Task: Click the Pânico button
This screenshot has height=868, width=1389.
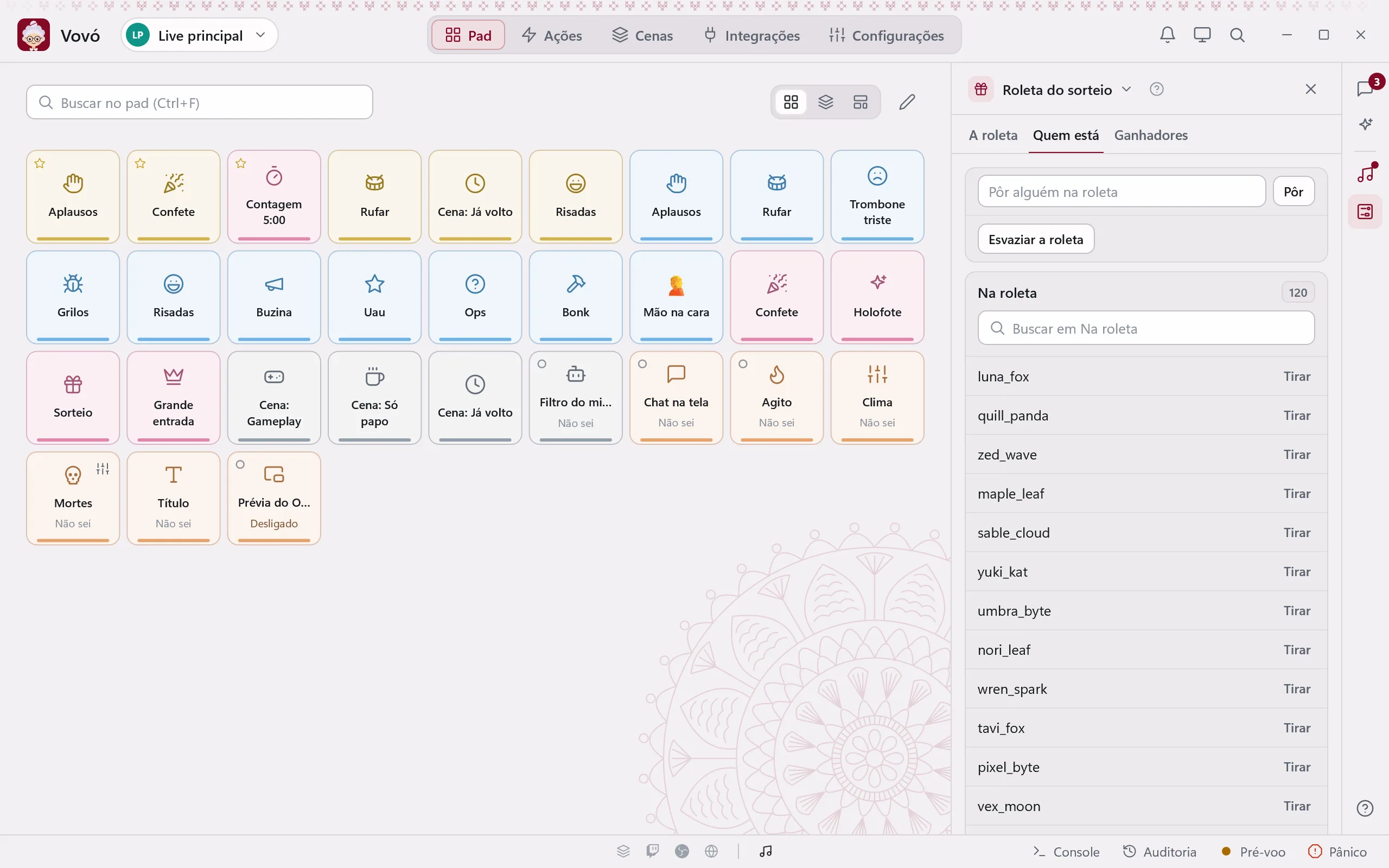Action: [1337, 851]
